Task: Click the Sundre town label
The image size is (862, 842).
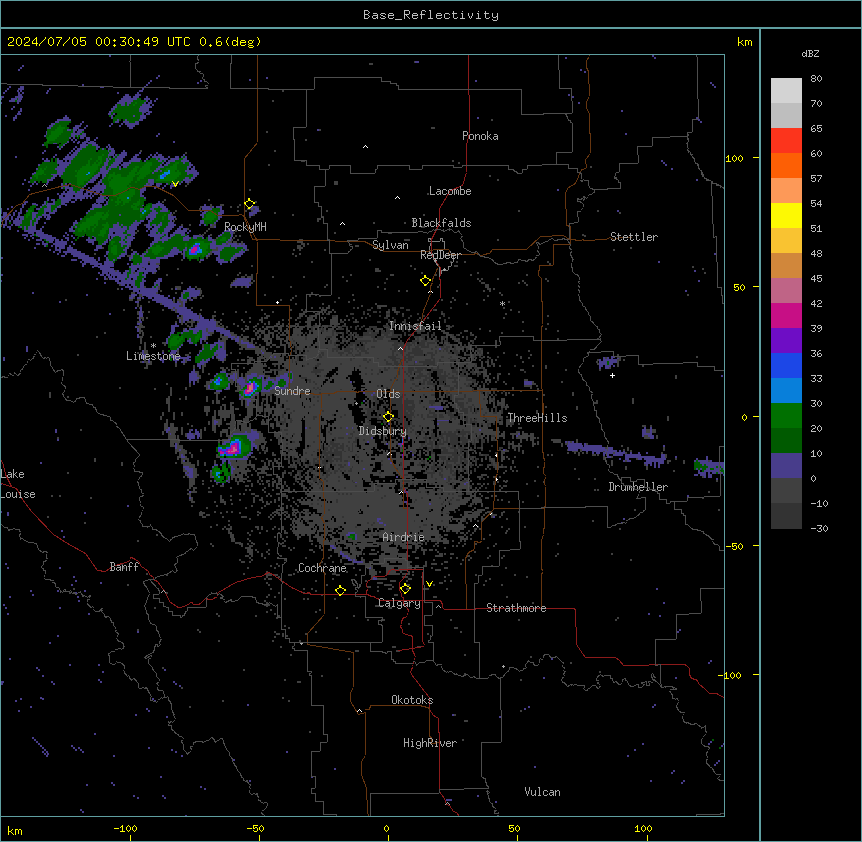Action: pyautogui.click(x=292, y=391)
